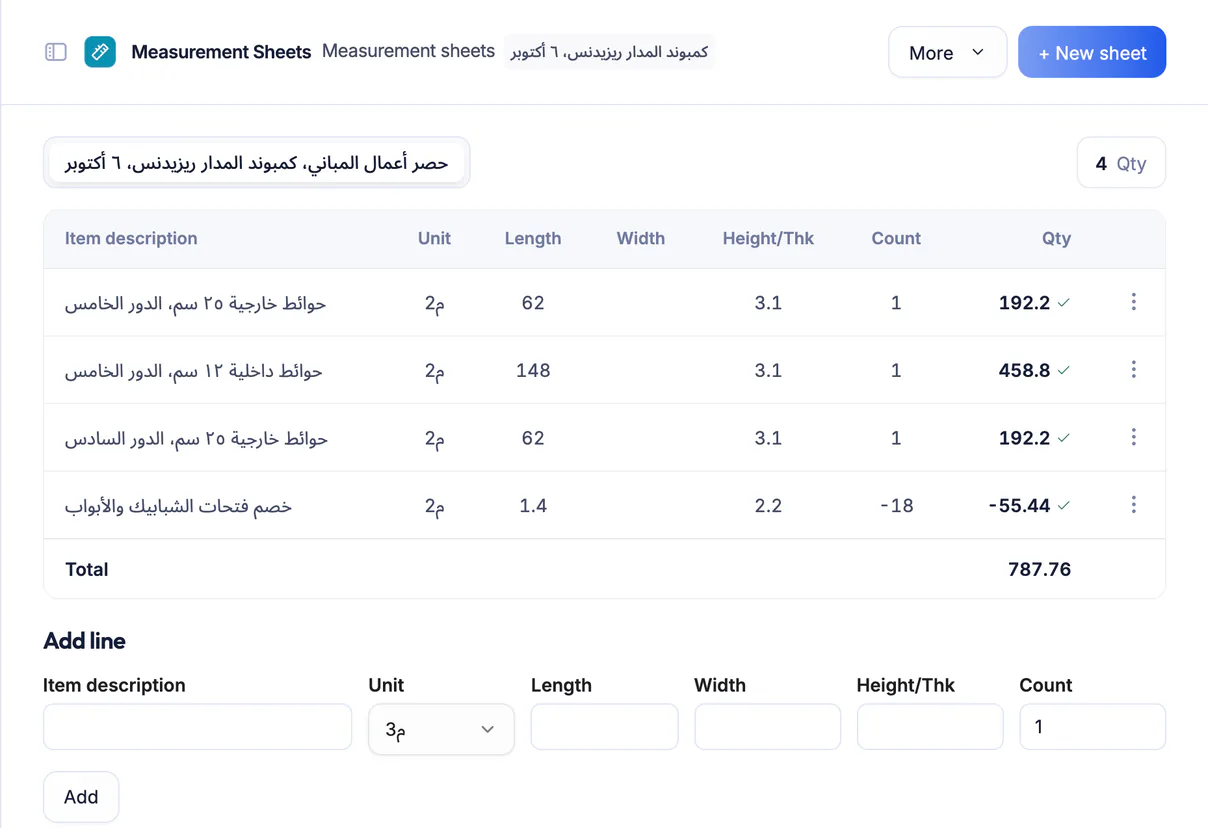Focus the Width input field
The image size is (1208, 828).
(x=767, y=727)
